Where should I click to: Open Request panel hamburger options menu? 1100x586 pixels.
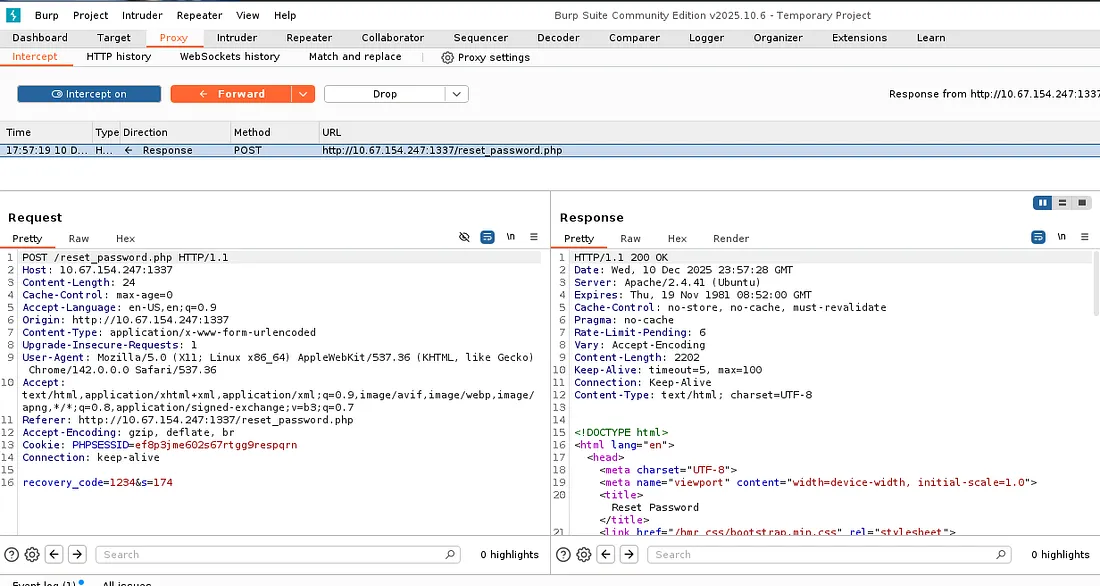click(534, 238)
